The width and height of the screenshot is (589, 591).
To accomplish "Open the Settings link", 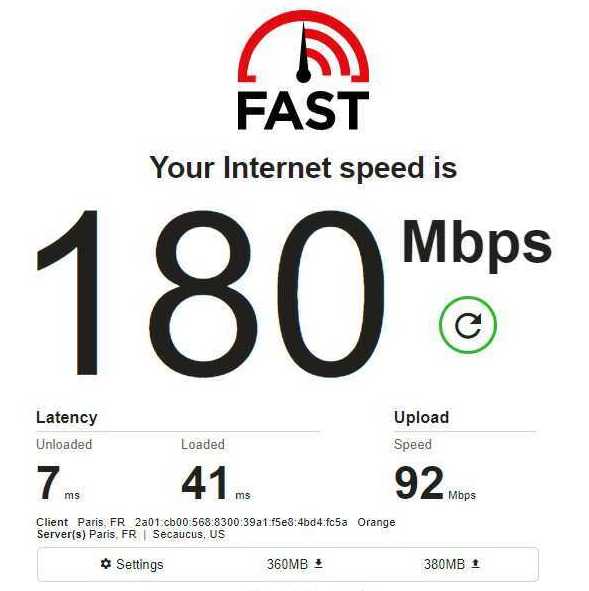I will click(x=132, y=564).
